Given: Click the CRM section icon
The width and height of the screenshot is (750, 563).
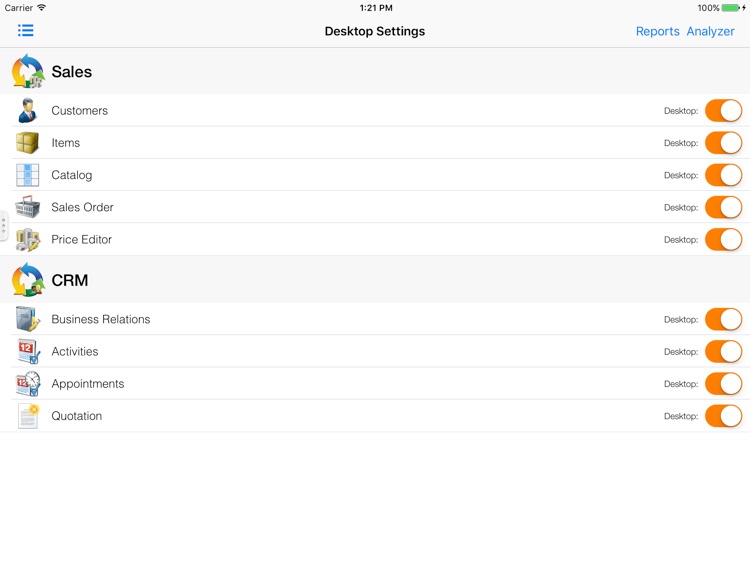Looking at the screenshot, I should point(28,279).
